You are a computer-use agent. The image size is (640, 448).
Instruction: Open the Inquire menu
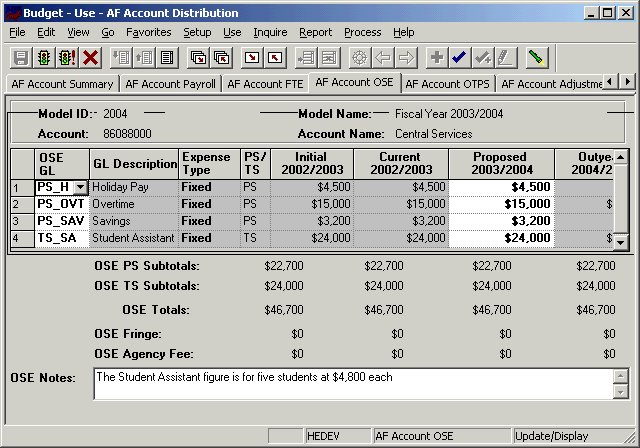tap(270, 32)
